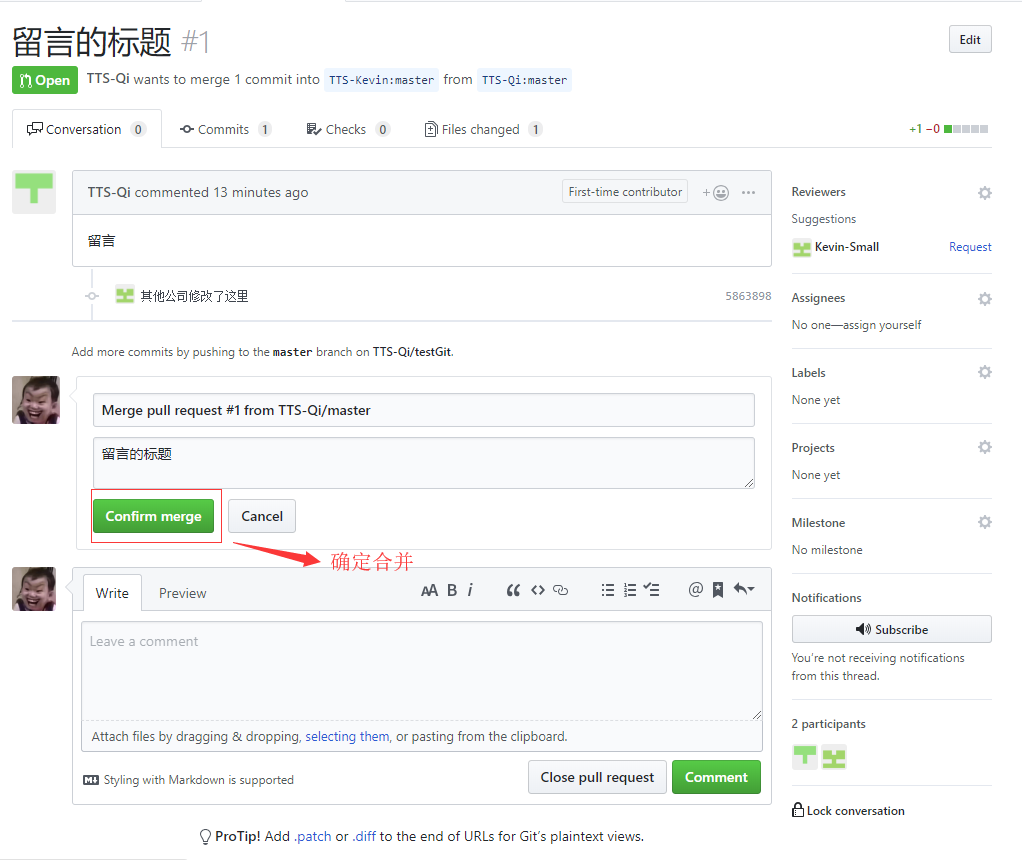Open the second participant avatar

tap(834, 757)
